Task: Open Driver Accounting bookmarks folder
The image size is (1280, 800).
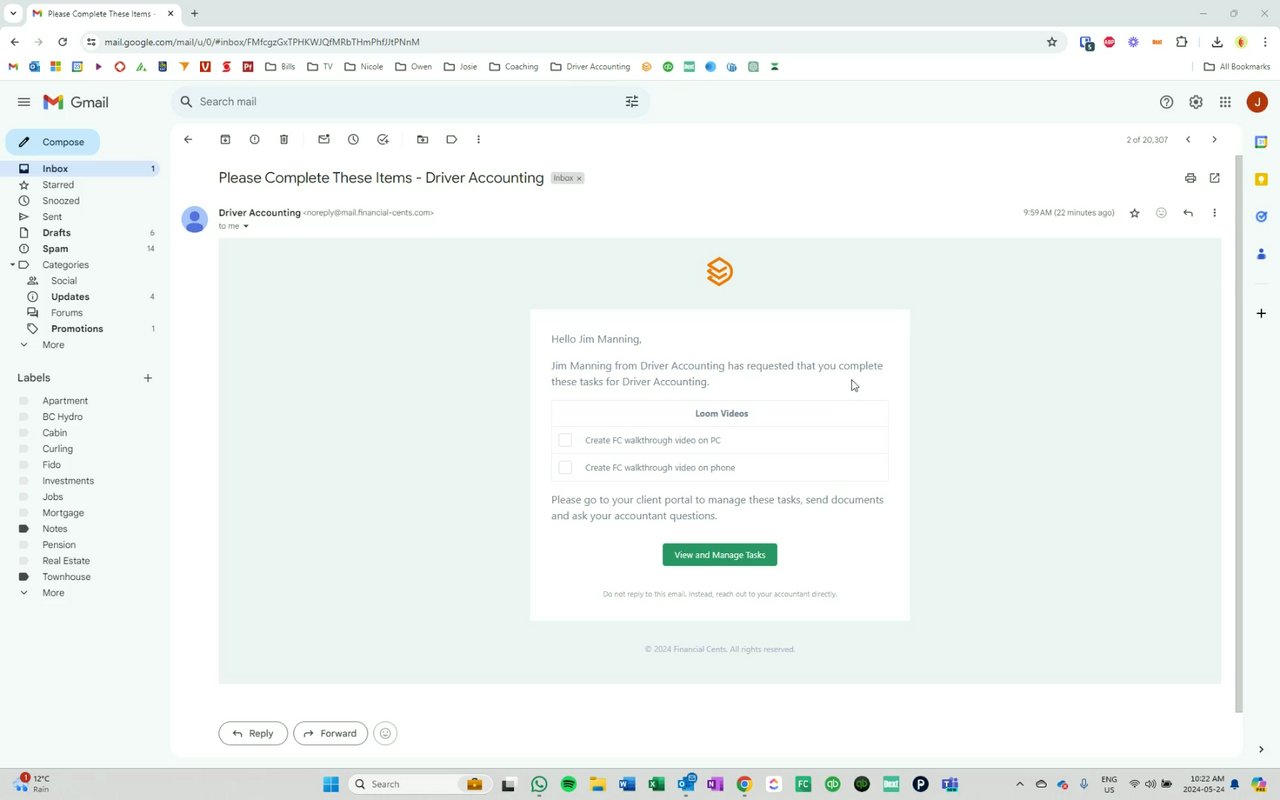Action: (x=590, y=67)
